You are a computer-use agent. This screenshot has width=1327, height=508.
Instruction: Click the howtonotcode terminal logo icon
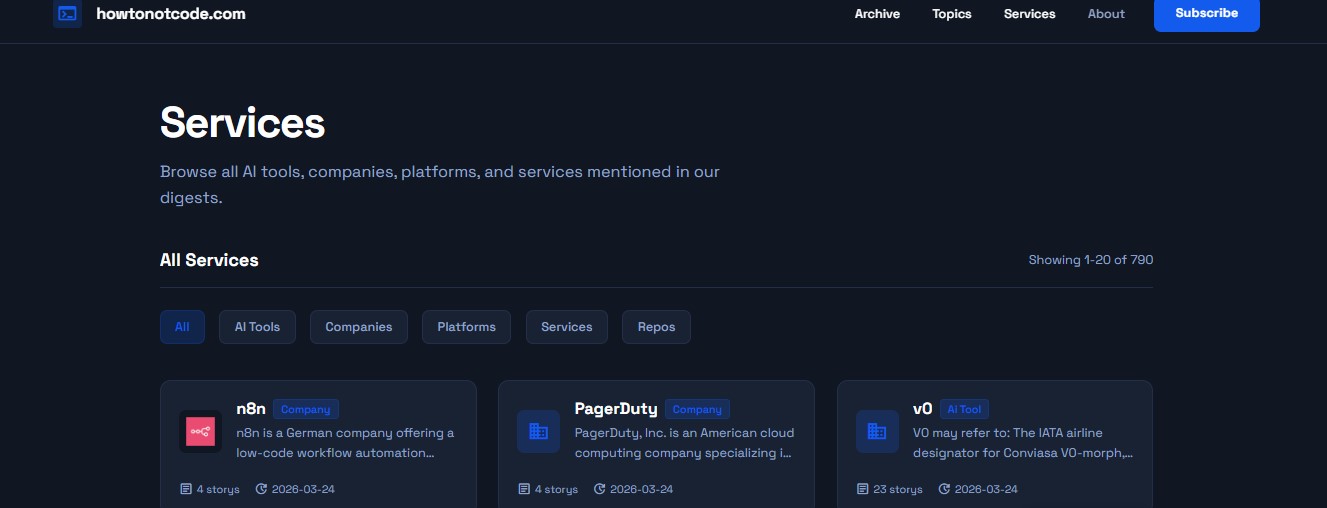tap(68, 14)
